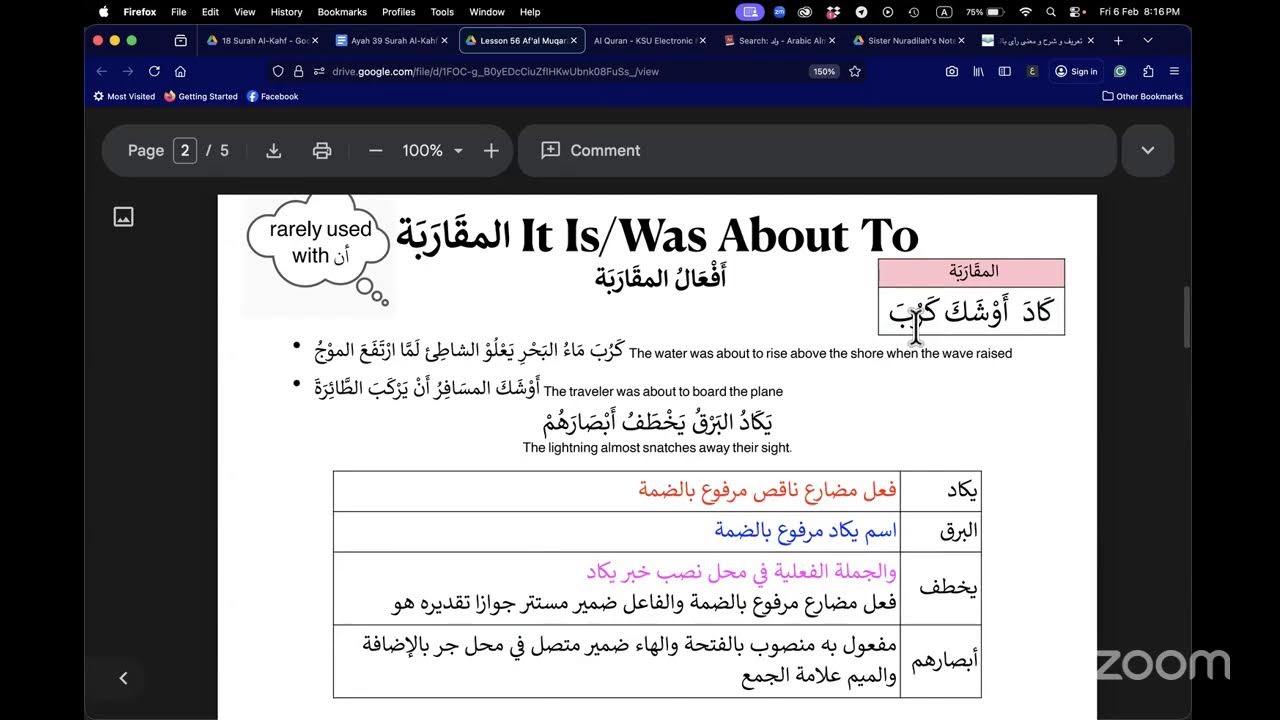Open the History menu
Image resolution: width=1280 pixels, height=720 pixels.
pos(286,12)
